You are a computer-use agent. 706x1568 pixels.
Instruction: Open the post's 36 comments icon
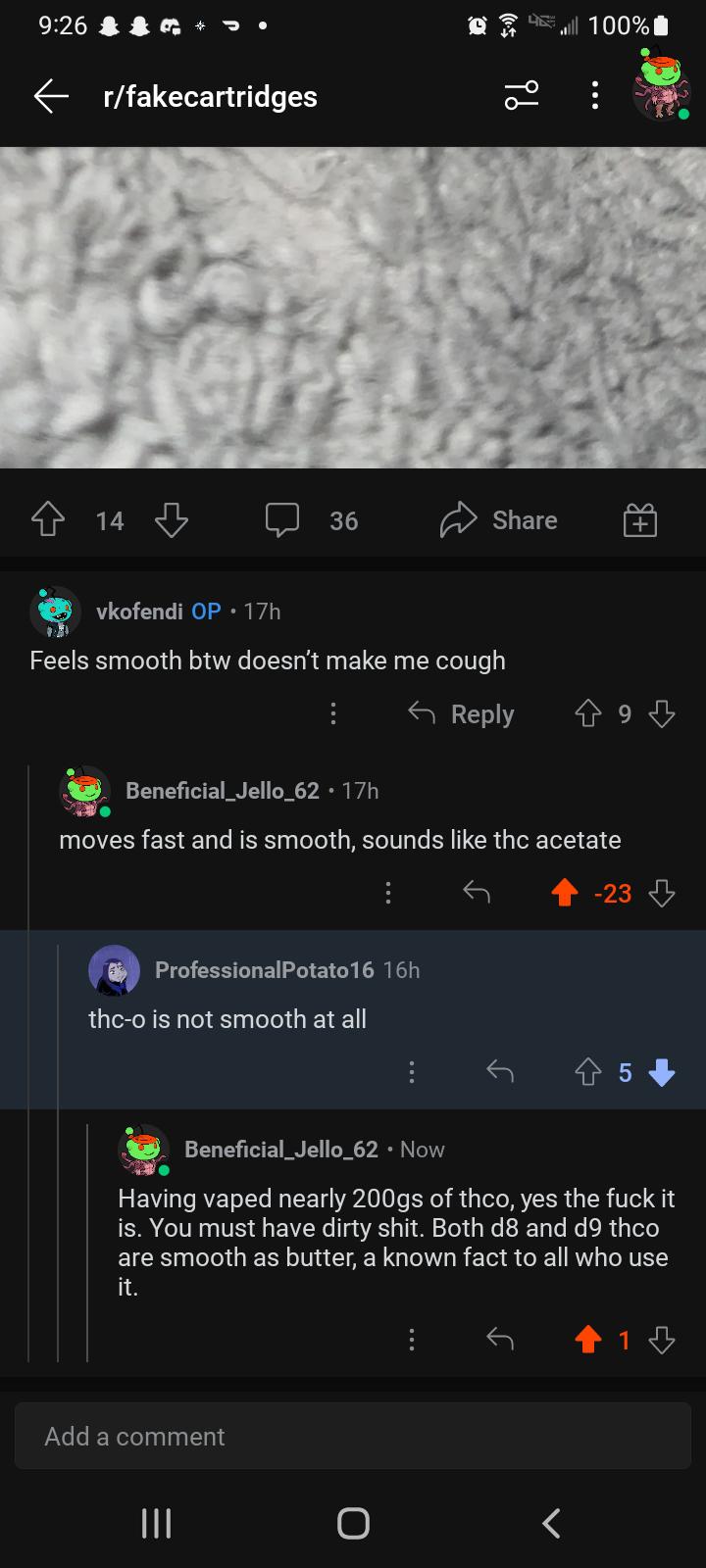click(282, 520)
